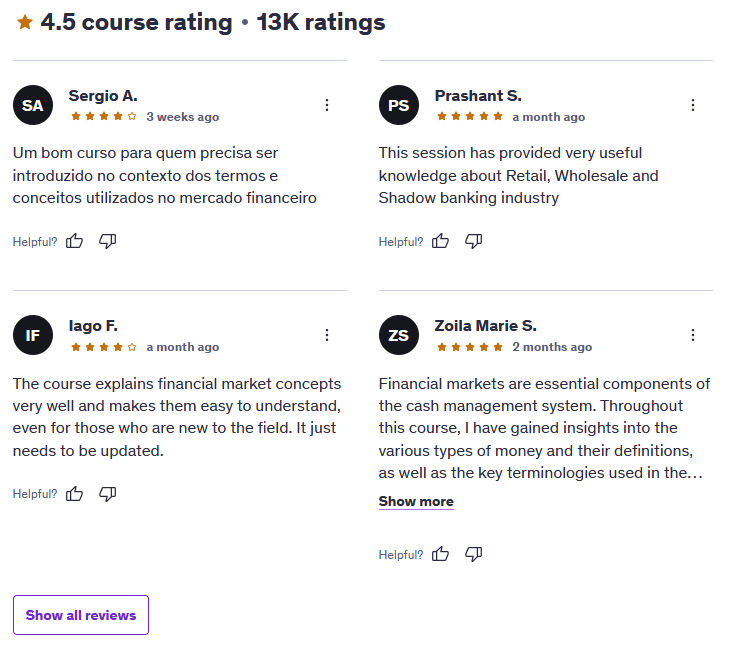Open options menu for Sergio A.'s review
The width and height of the screenshot is (730, 650).
(x=327, y=105)
